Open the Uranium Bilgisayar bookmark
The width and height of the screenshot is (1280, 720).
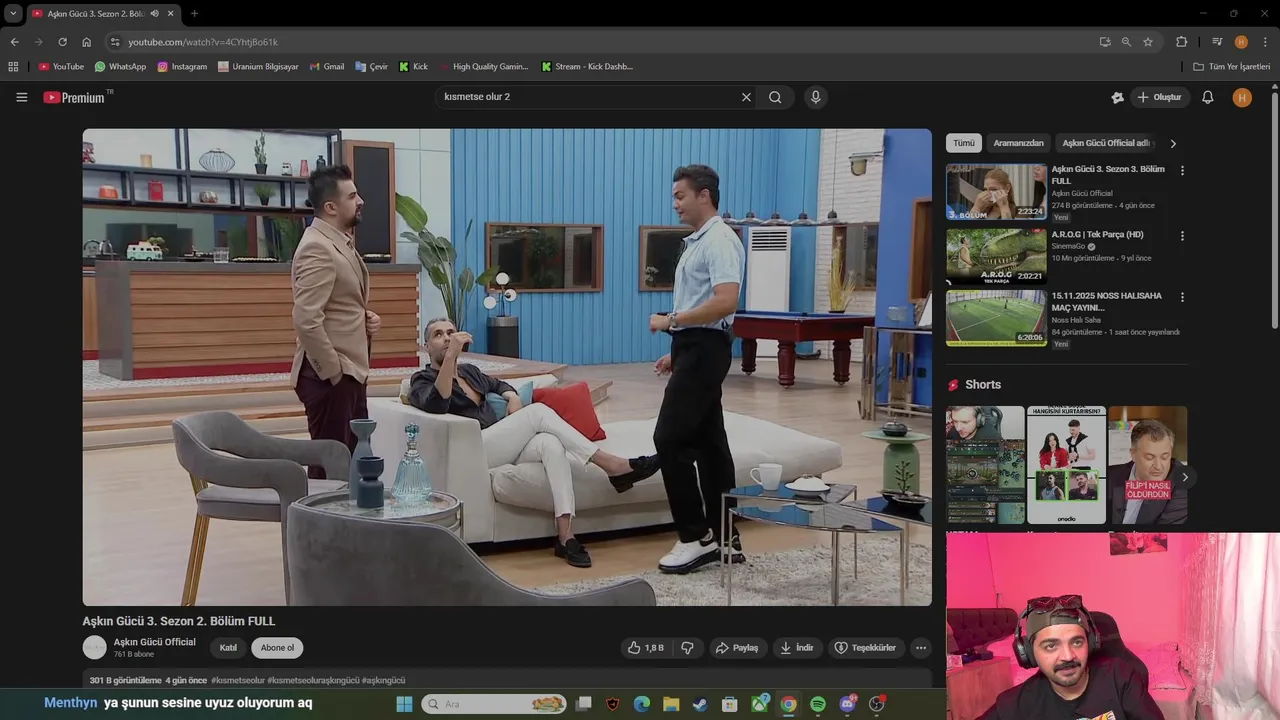point(258,67)
